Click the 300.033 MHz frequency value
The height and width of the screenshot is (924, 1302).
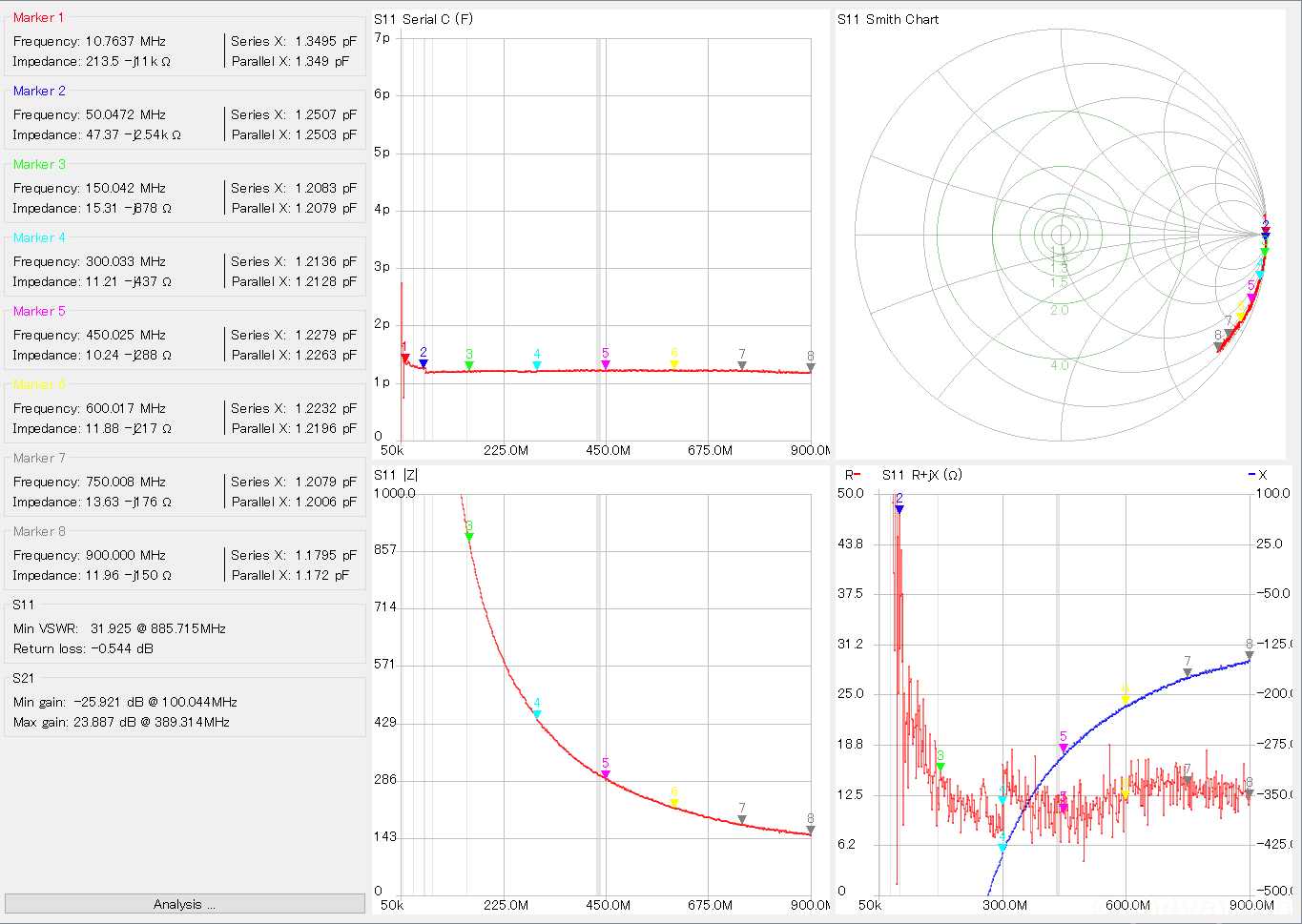(x=126, y=261)
